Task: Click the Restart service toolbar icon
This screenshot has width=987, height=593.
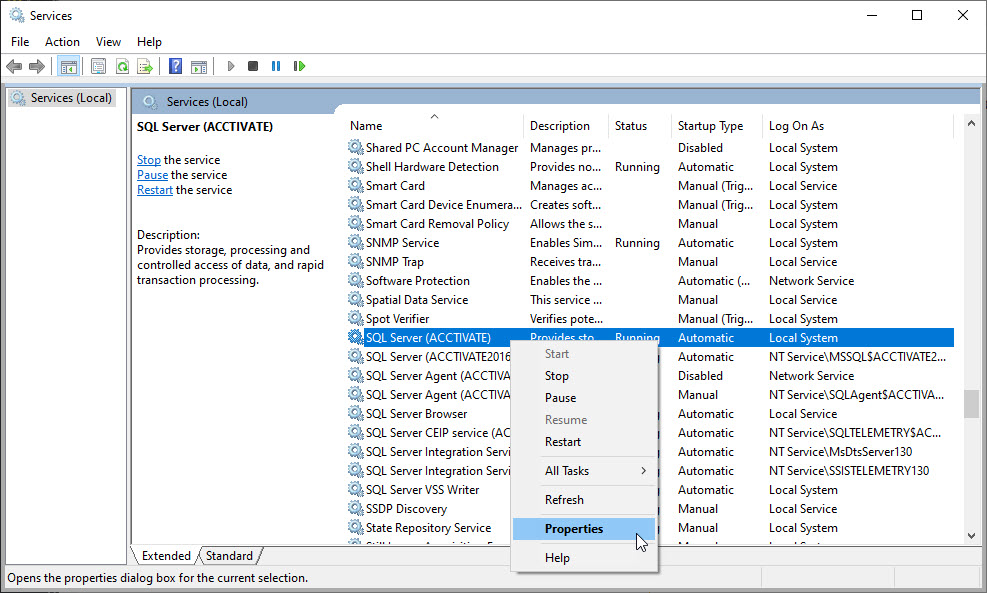Action: point(300,66)
